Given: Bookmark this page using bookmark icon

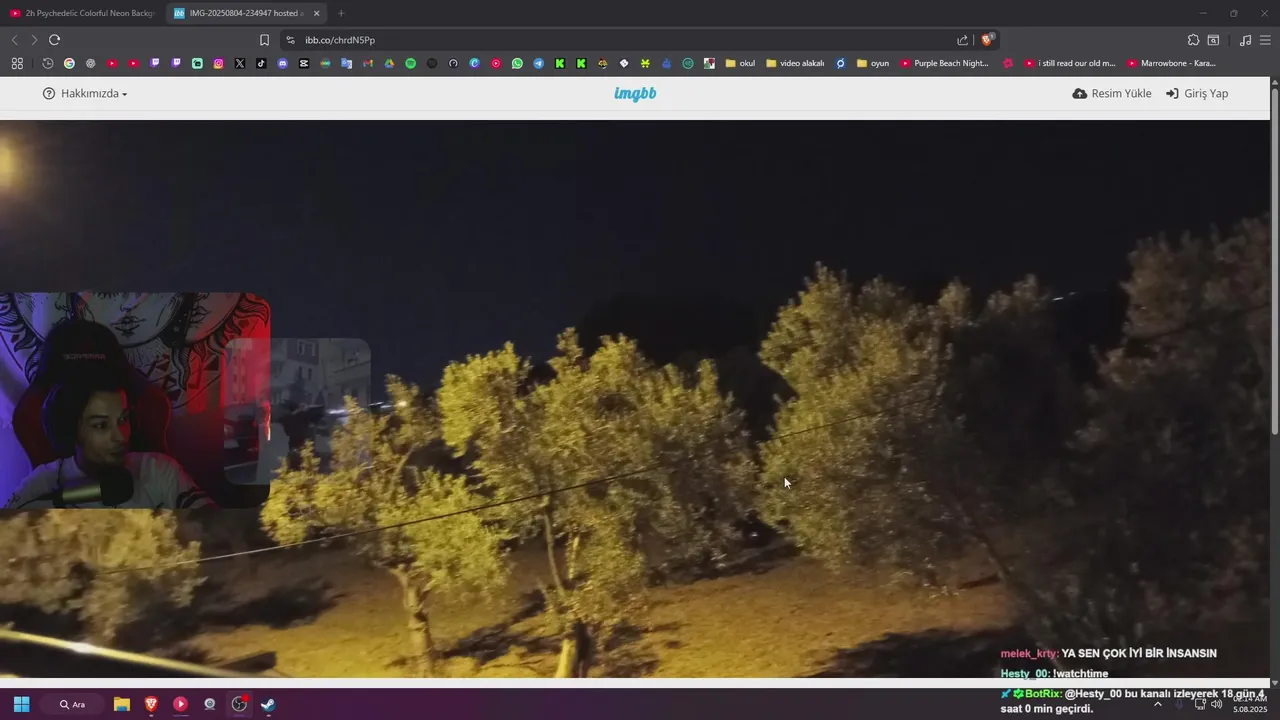Looking at the screenshot, I should pos(264,40).
